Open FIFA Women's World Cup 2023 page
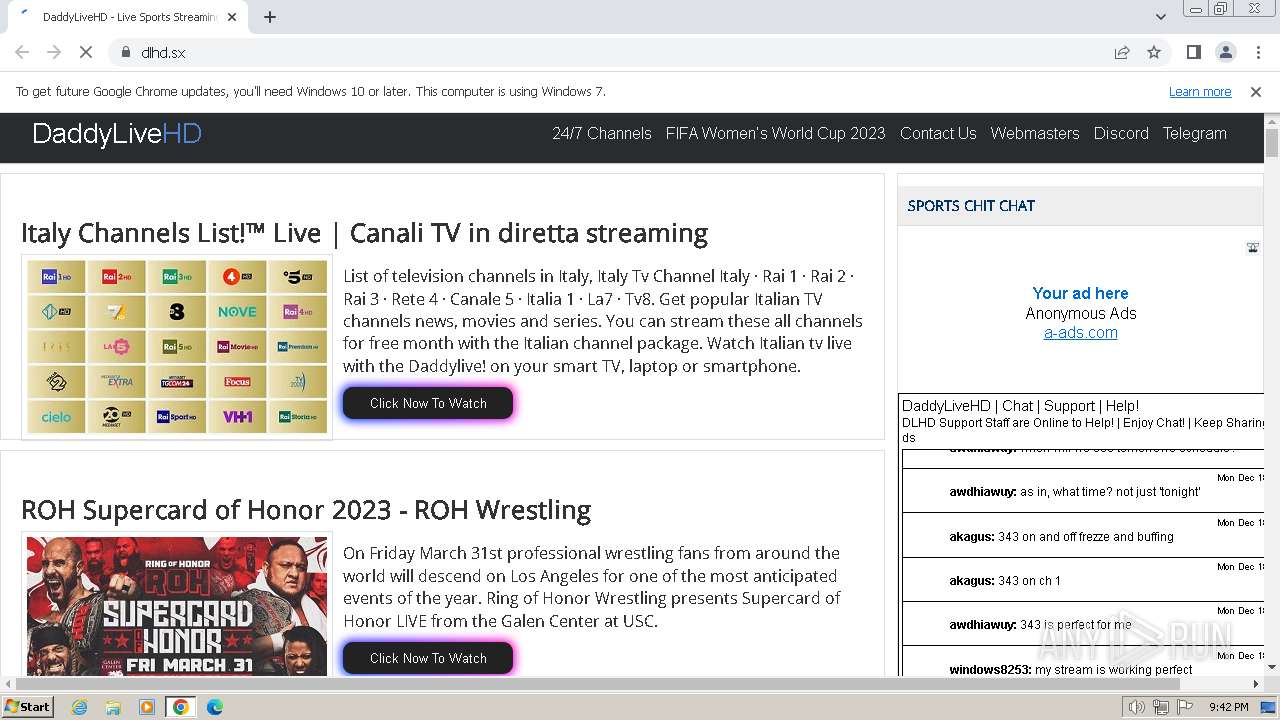The width and height of the screenshot is (1280, 720). point(775,133)
